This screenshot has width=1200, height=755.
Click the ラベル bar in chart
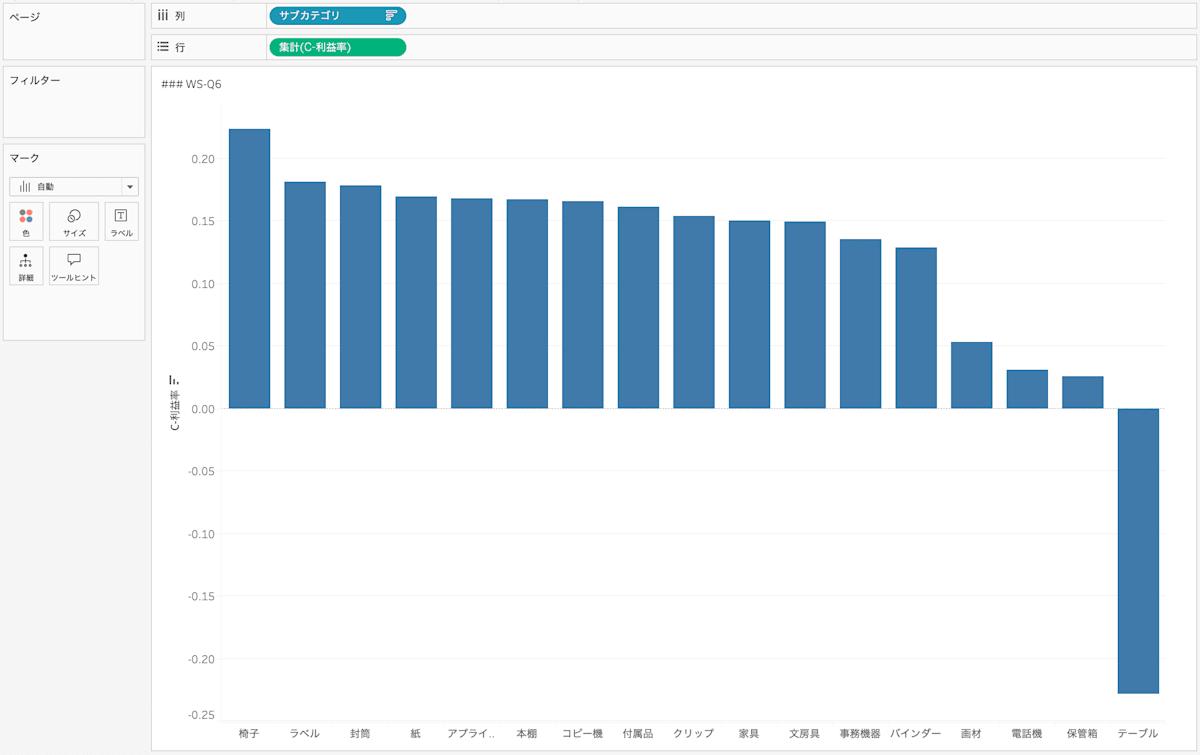point(305,295)
